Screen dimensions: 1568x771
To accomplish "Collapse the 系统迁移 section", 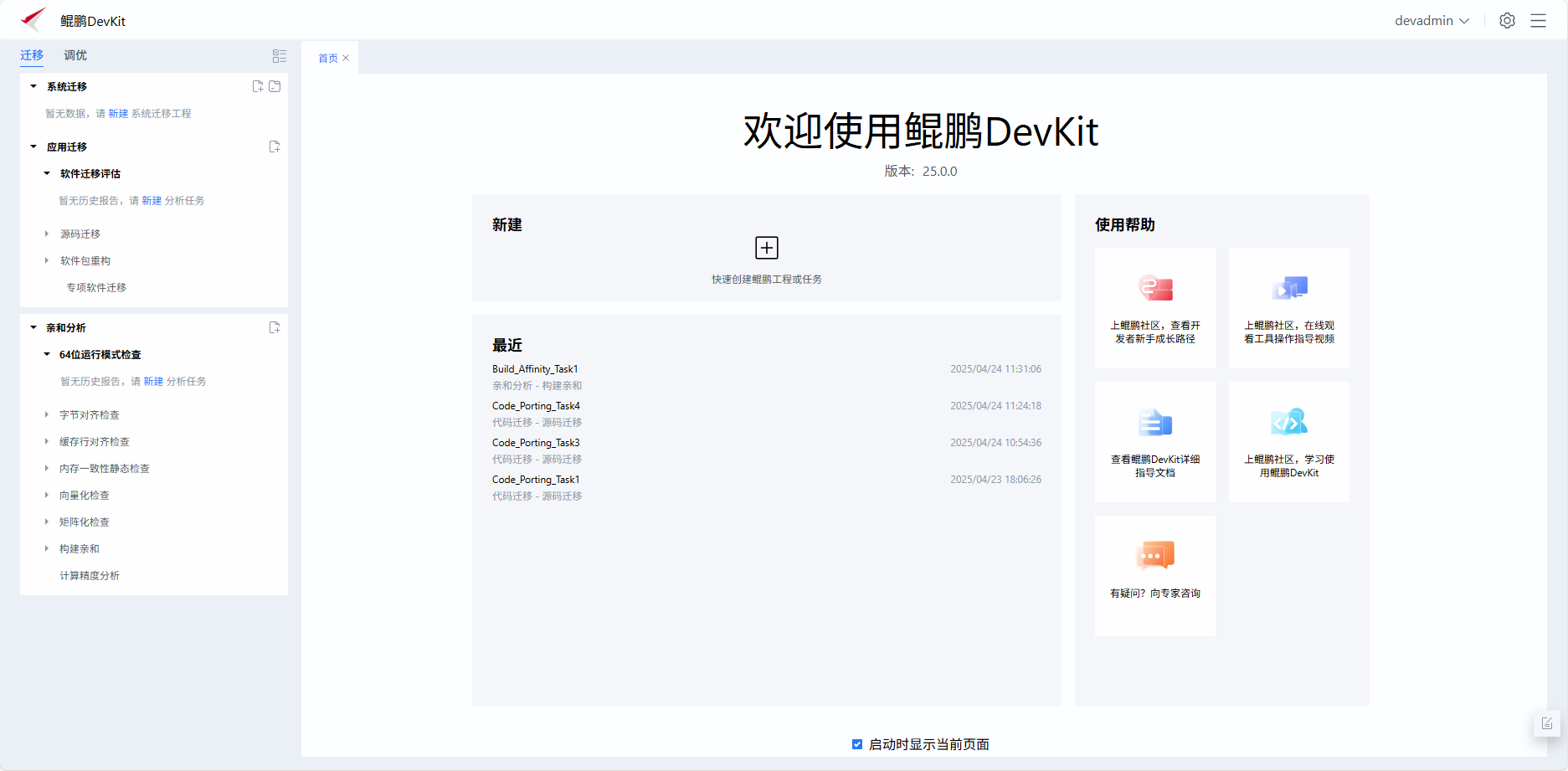I will click(x=33, y=86).
